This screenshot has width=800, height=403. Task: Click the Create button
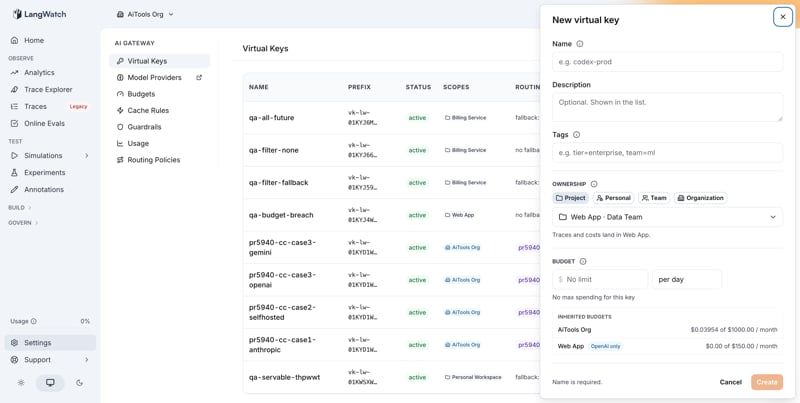pos(767,382)
